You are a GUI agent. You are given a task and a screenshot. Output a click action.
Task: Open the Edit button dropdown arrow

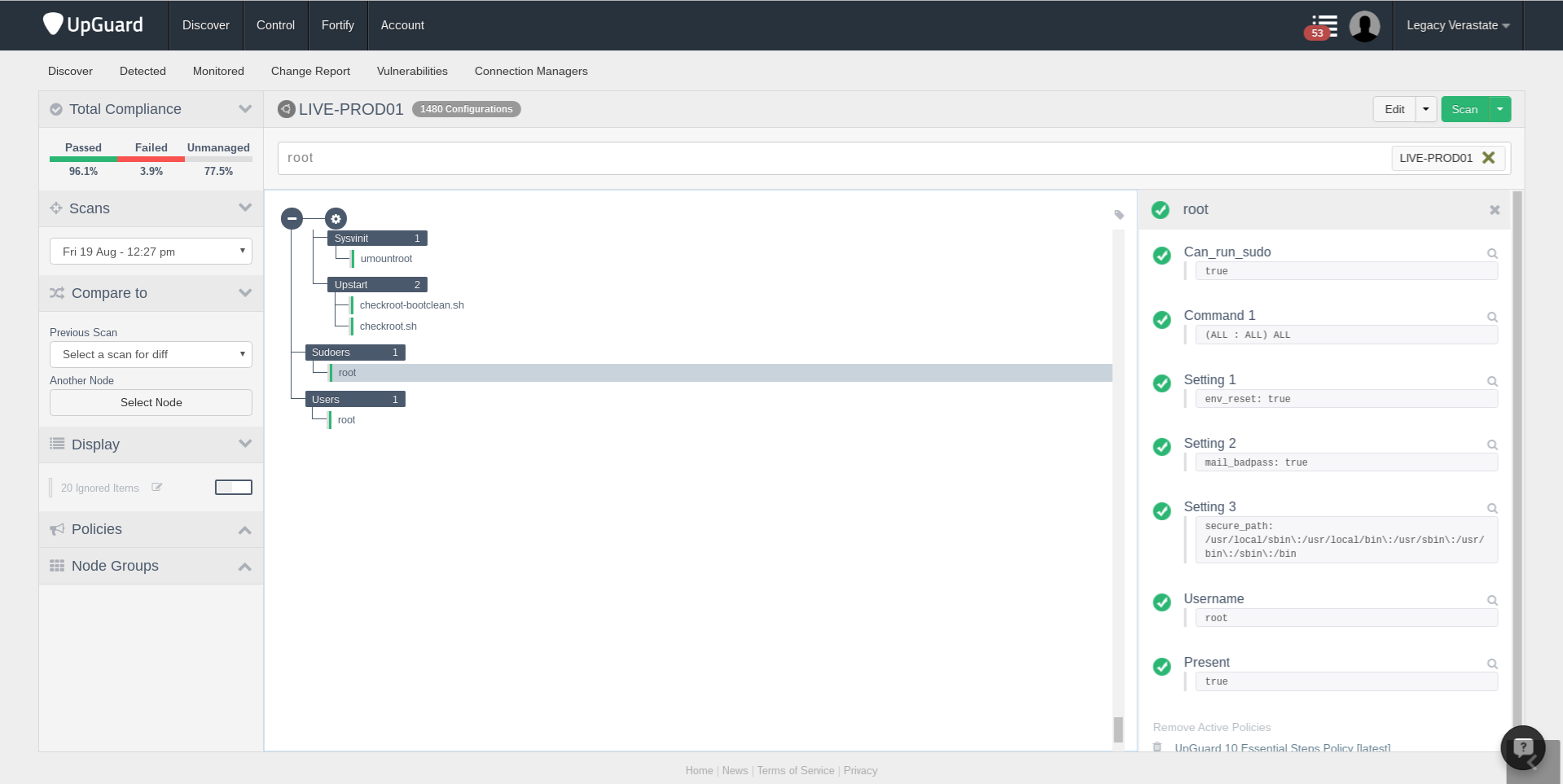(x=1426, y=109)
